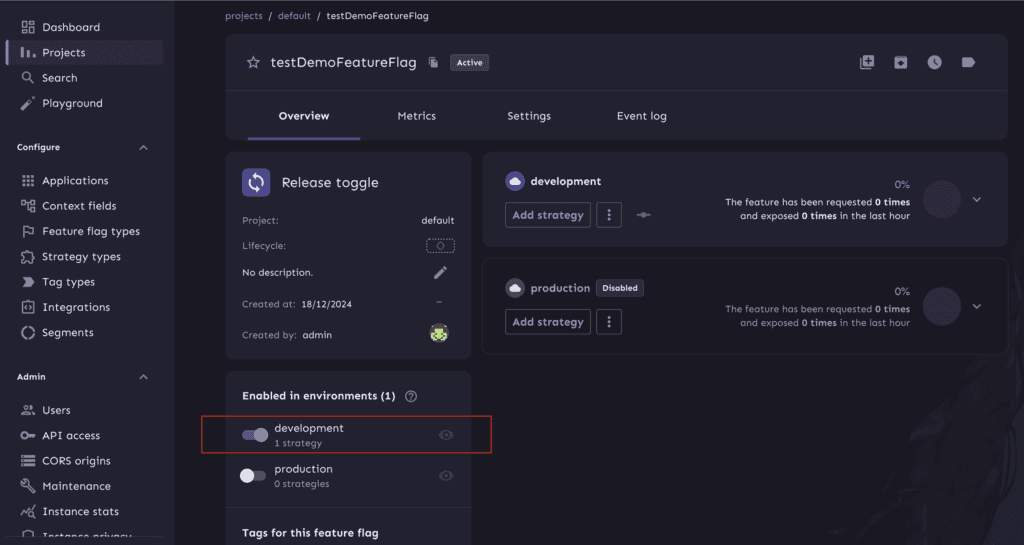
Task: Expand the development environment card chevron
Action: [x=977, y=199]
